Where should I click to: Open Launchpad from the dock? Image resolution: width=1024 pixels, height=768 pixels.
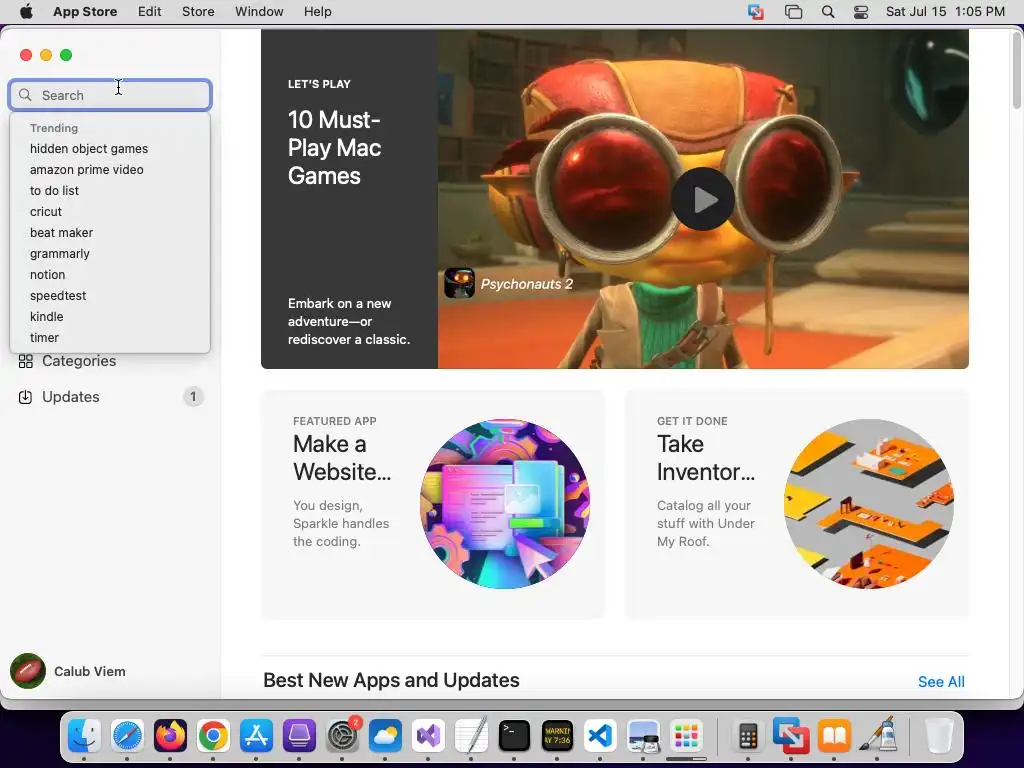(686, 737)
